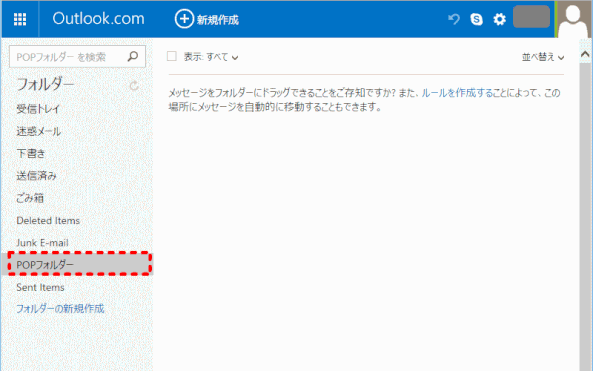This screenshot has height=371, width=593.
Task: Refresh folders with the circular arrow icon
Action: [134, 86]
